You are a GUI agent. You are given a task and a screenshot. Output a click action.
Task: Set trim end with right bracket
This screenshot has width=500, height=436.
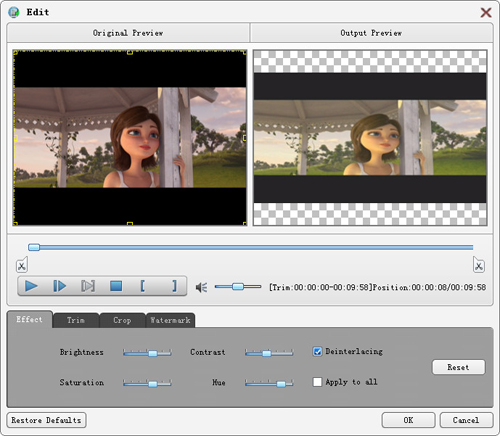coord(174,286)
